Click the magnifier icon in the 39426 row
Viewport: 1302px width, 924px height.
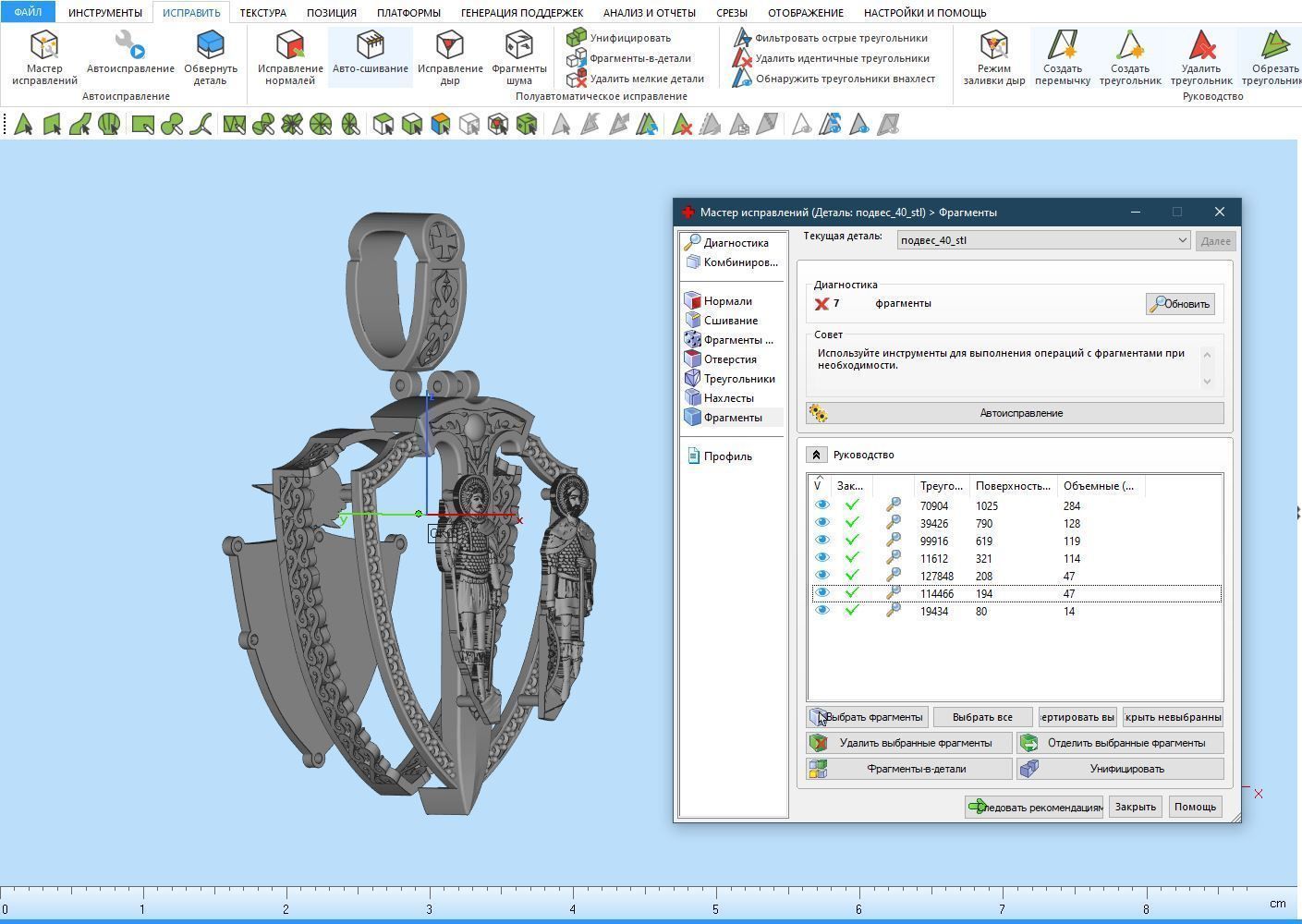click(x=893, y=523)
